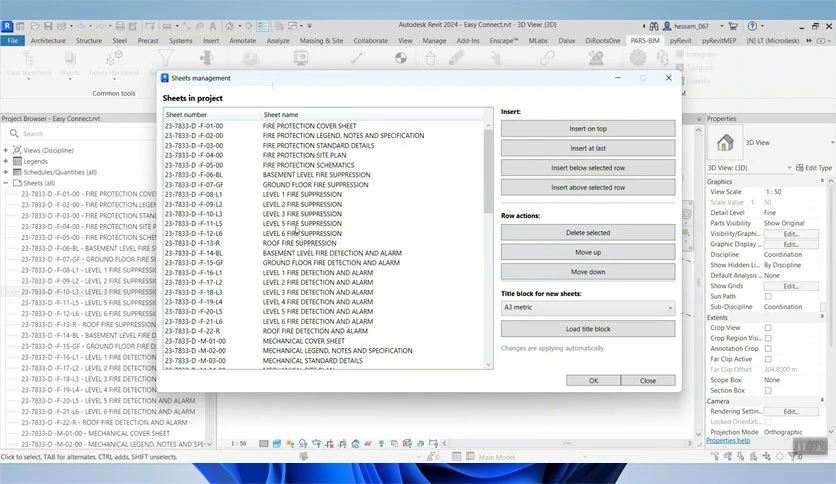Open the user account hessam_067 dropdown arrow
The width and height of the screenshot is (836, 484).
pos(722,26)
